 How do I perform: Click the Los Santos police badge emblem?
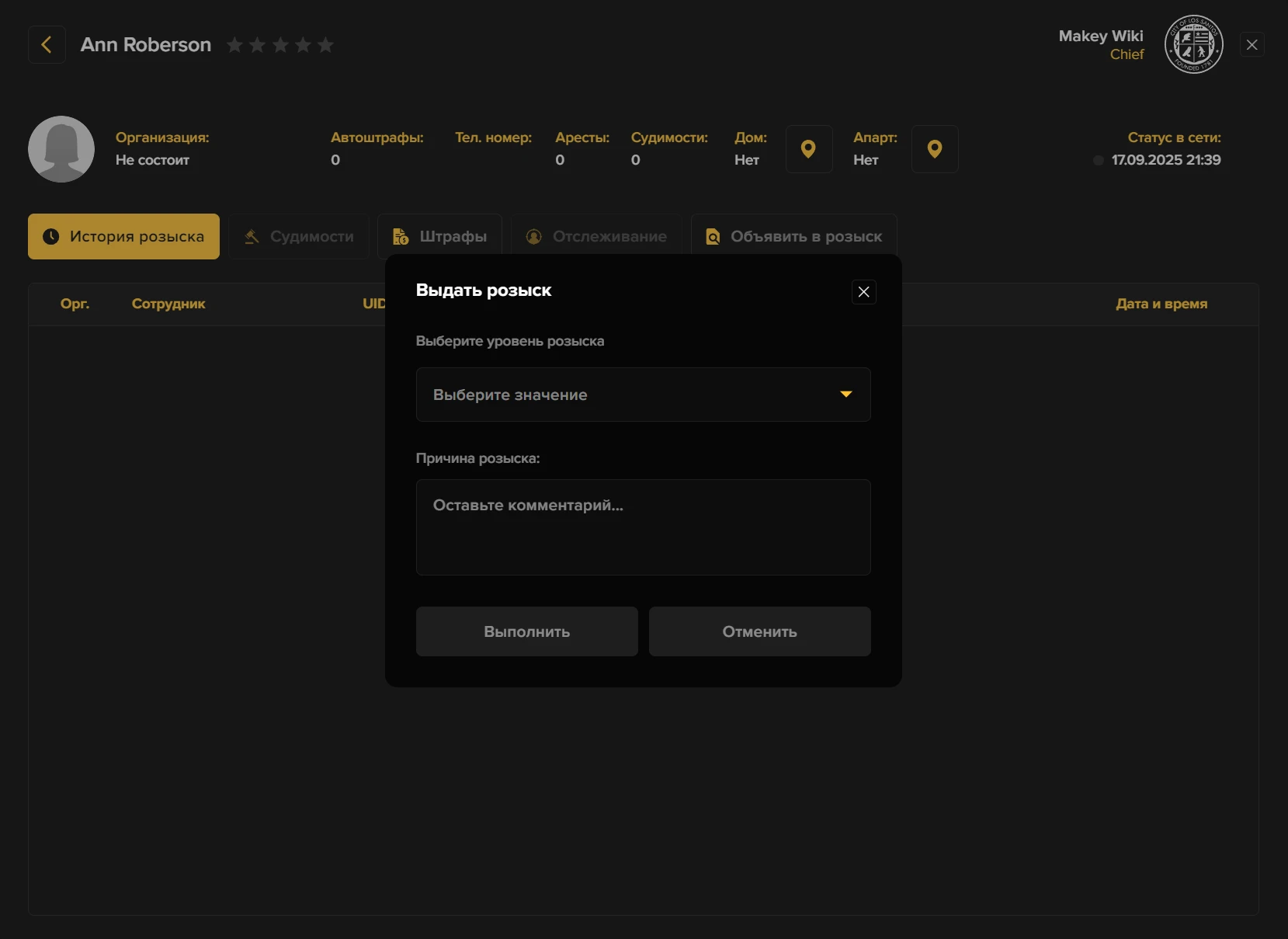(1193, 45)
